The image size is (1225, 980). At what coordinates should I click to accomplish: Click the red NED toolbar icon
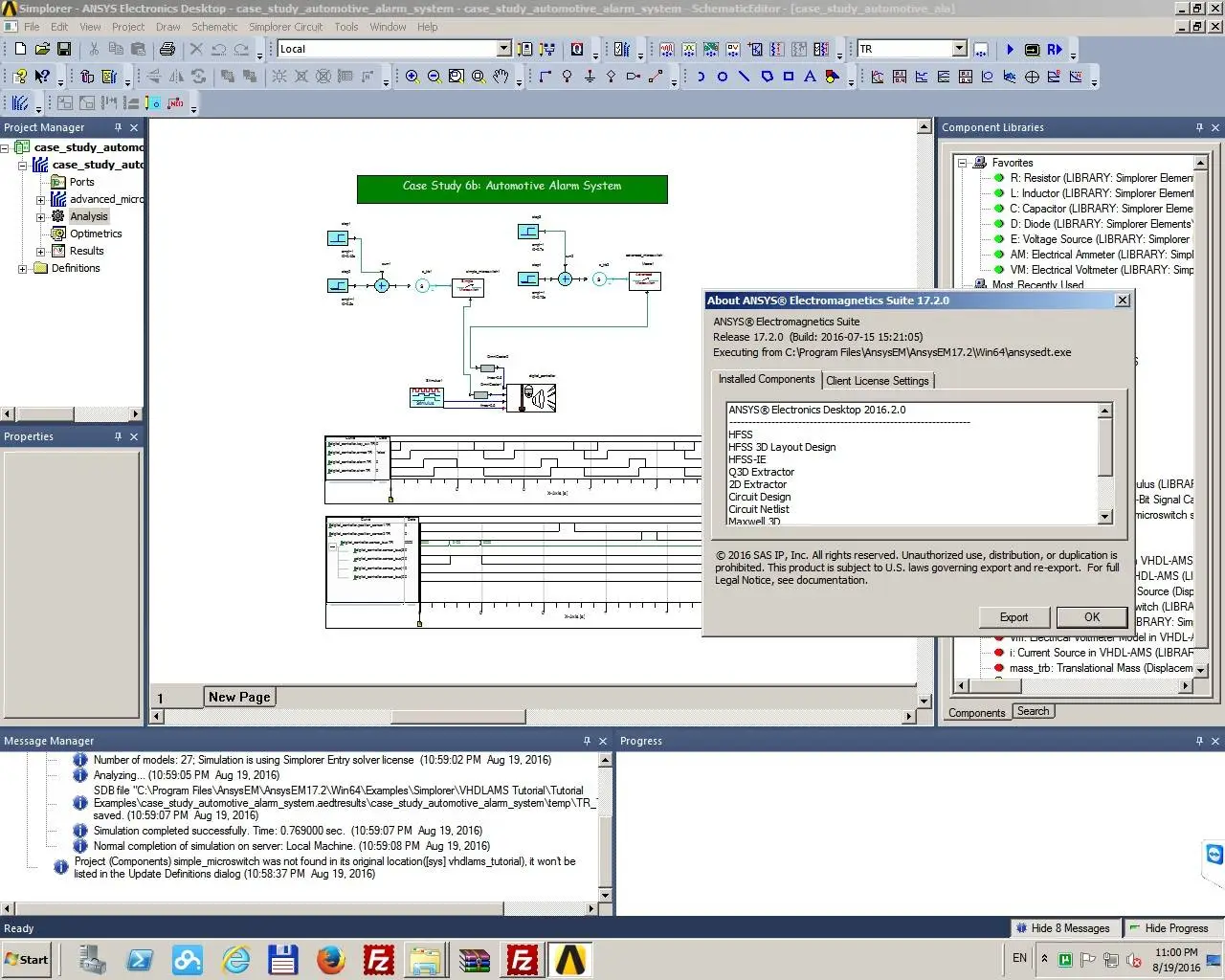[x=176, y=103]
